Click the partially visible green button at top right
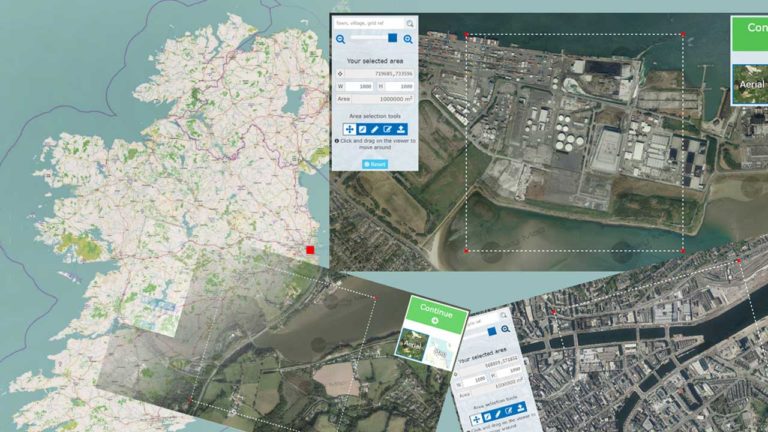This screenshot has height=432, width=768. [749, 33]
